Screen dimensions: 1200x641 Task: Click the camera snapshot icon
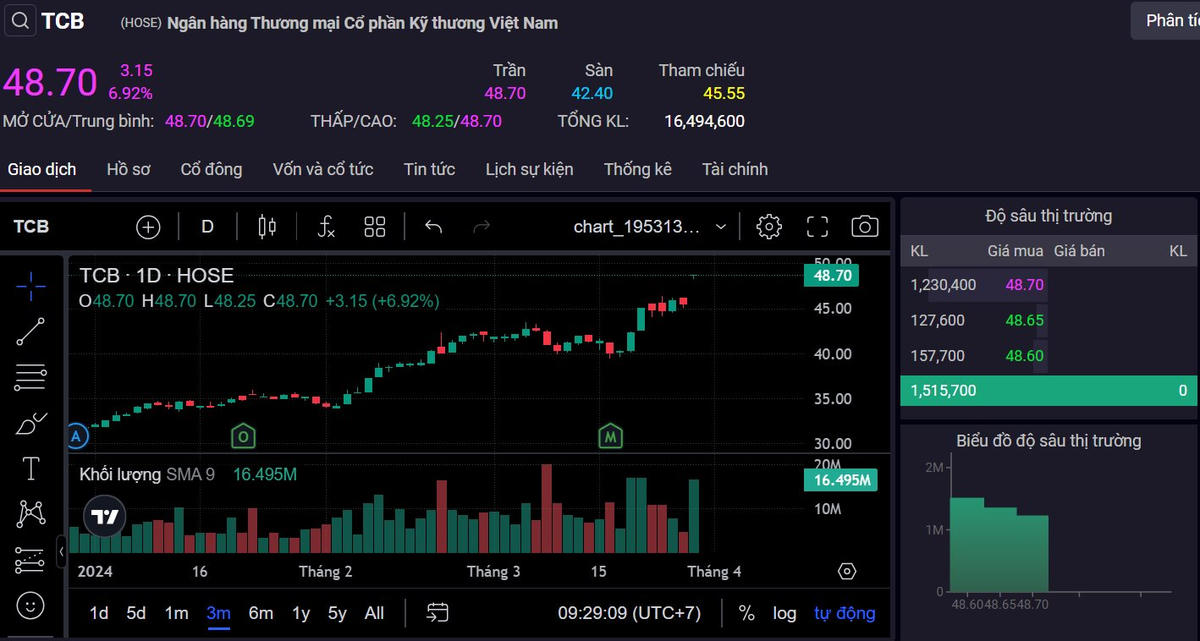coord(864,227)
